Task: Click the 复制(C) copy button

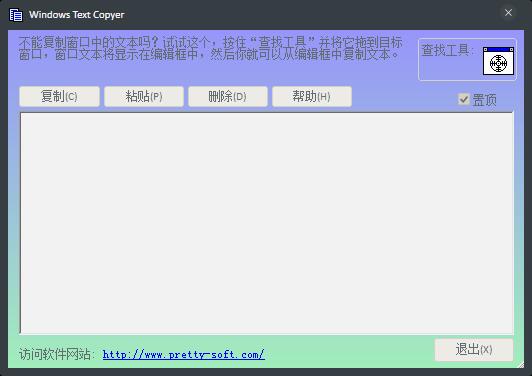Action: pos(59,96)
